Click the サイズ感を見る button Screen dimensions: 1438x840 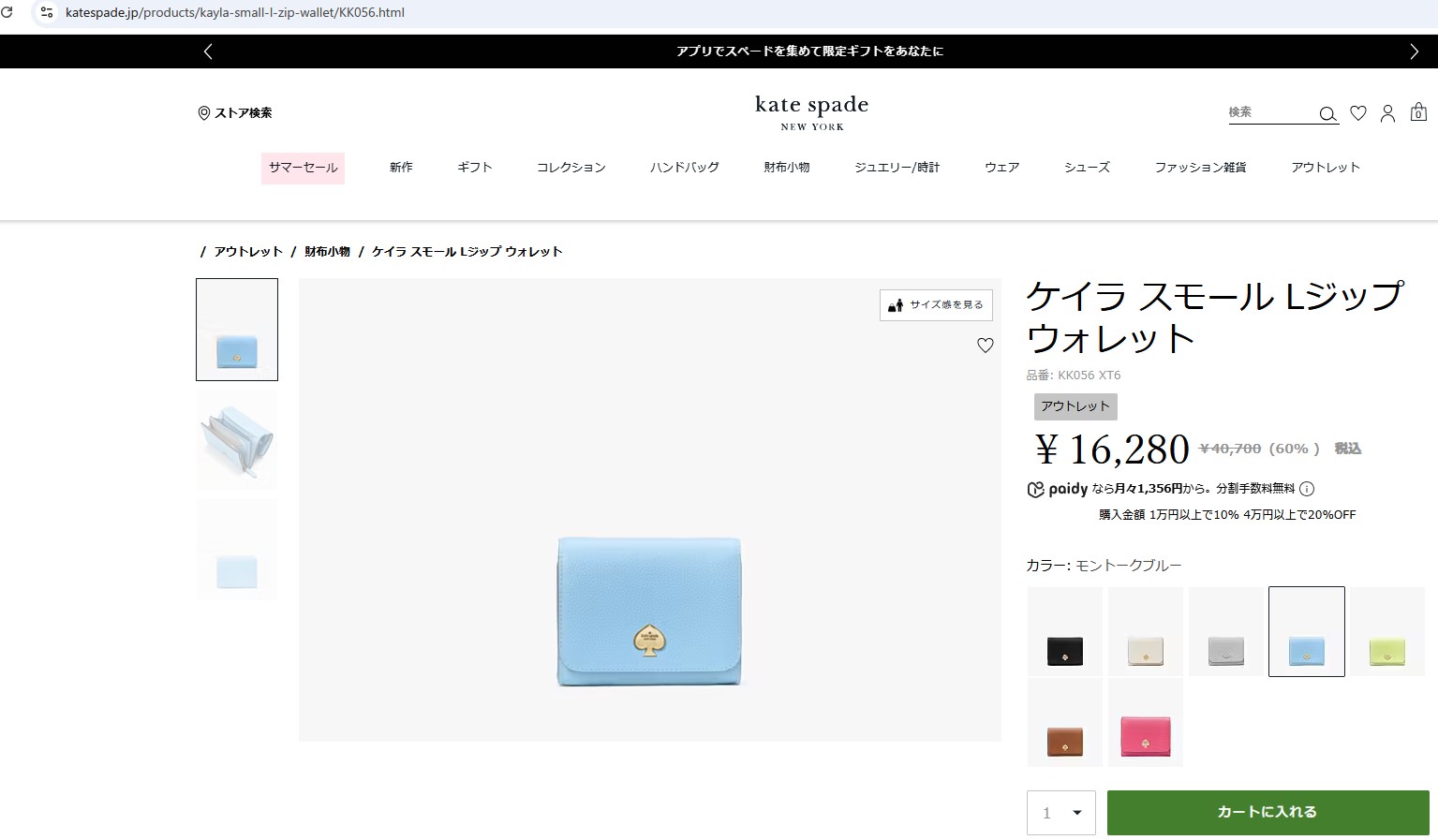(936, 305)
